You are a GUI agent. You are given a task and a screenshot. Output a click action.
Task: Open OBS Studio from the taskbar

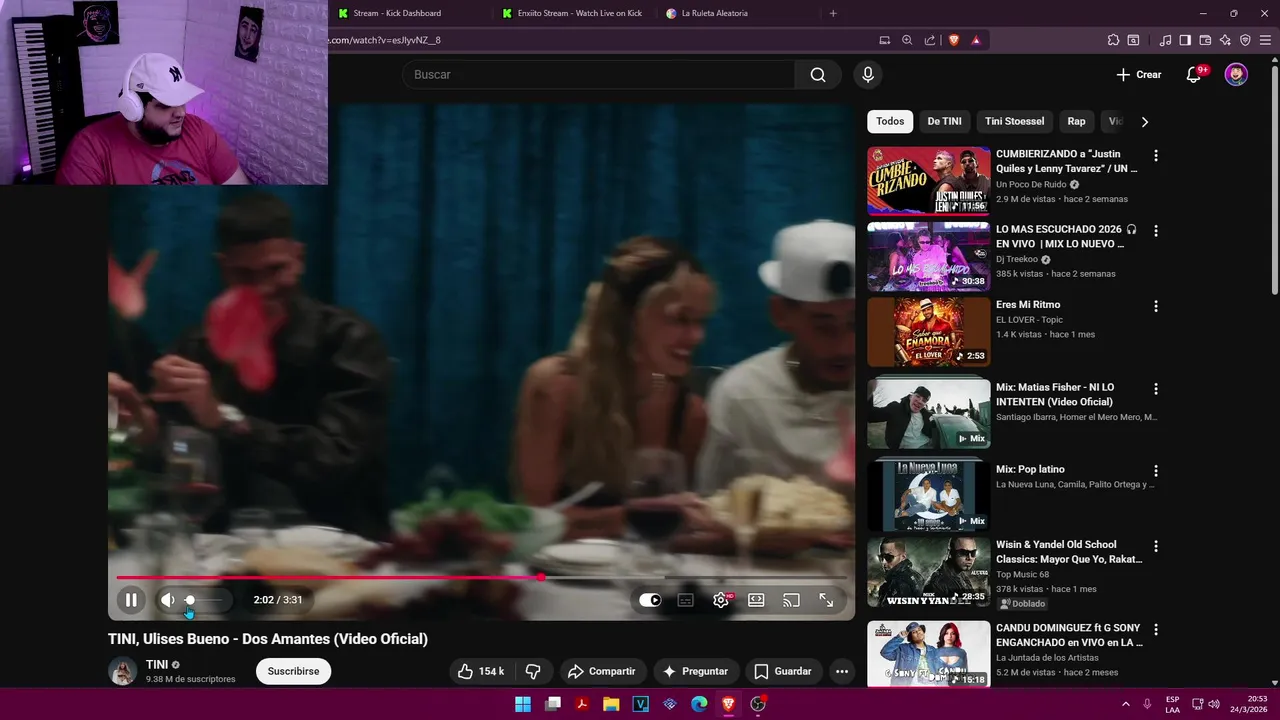758,704
